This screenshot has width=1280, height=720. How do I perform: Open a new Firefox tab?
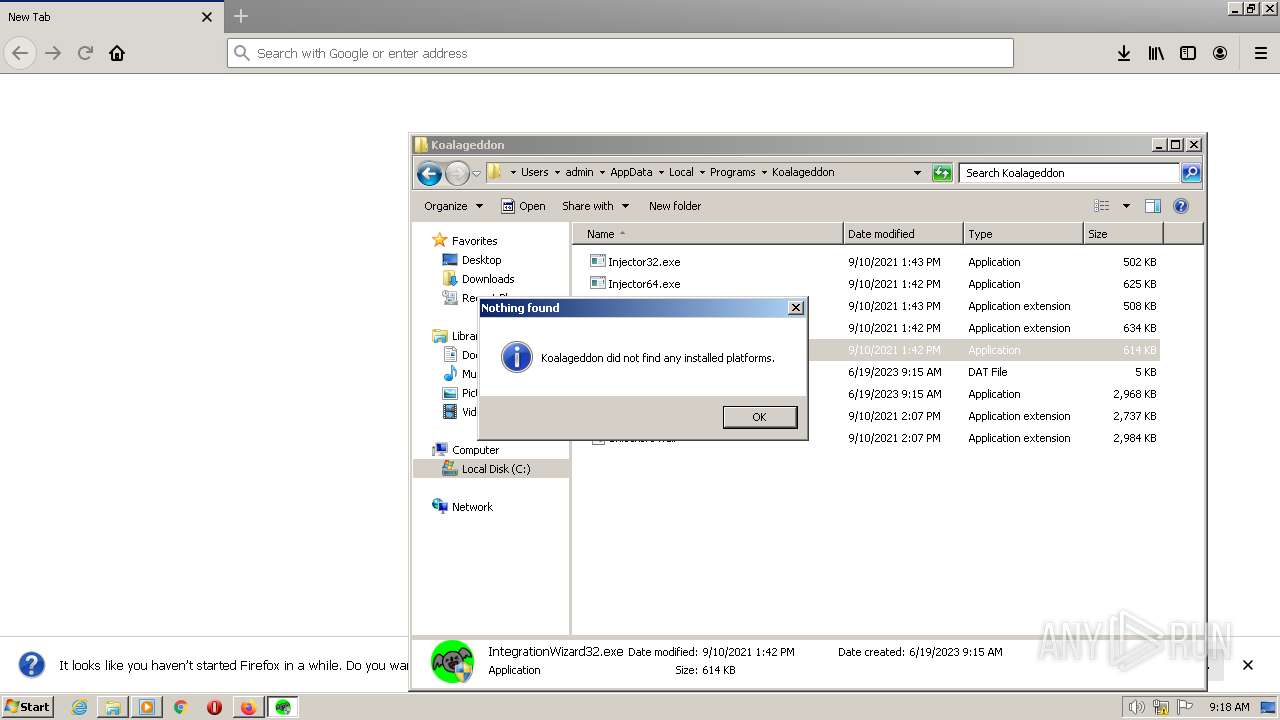point(241,16)
